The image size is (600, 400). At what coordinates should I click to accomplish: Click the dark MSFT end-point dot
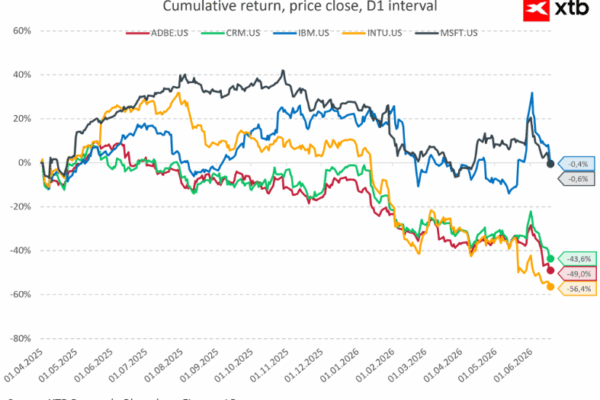pos(551,164)
